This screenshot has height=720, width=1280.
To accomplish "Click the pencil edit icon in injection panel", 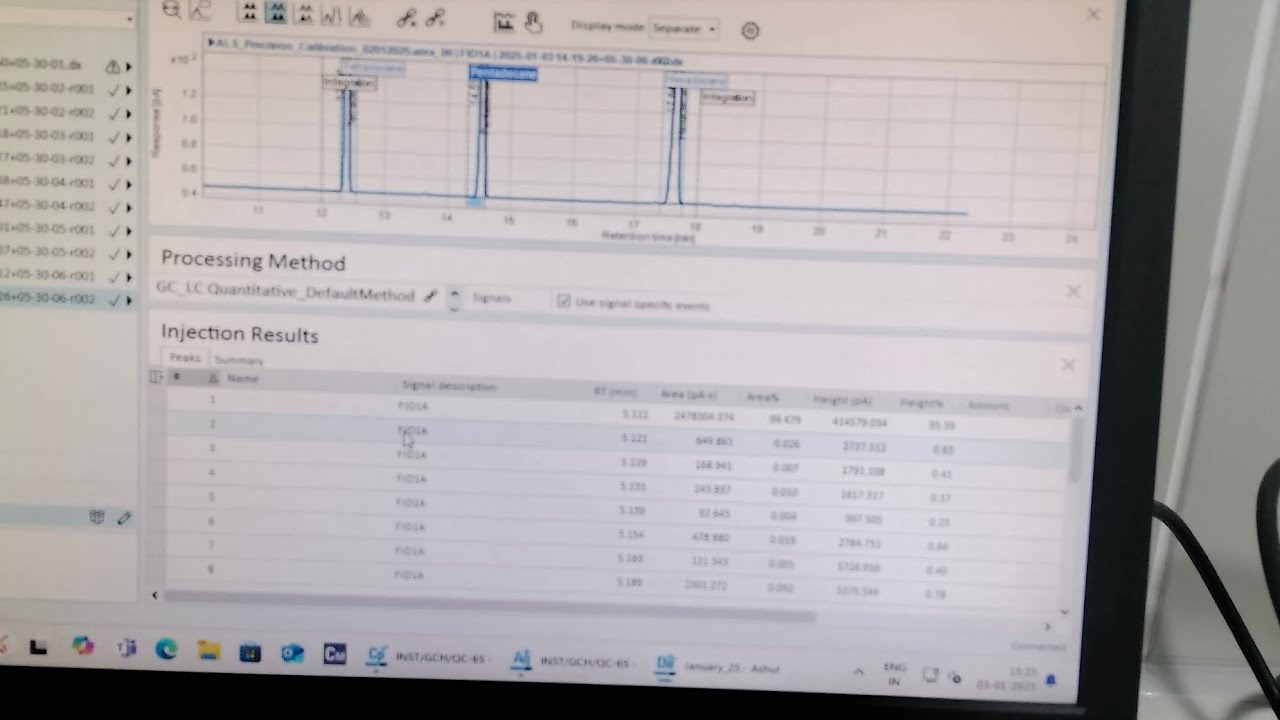I will coord(124,518).
